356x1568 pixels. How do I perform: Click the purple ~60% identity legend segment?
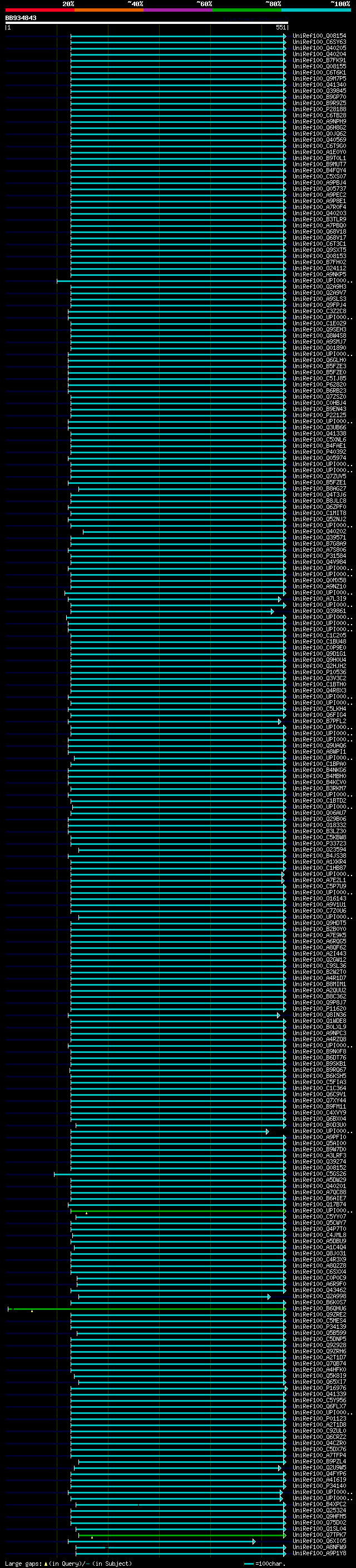(x=179, y=10)
